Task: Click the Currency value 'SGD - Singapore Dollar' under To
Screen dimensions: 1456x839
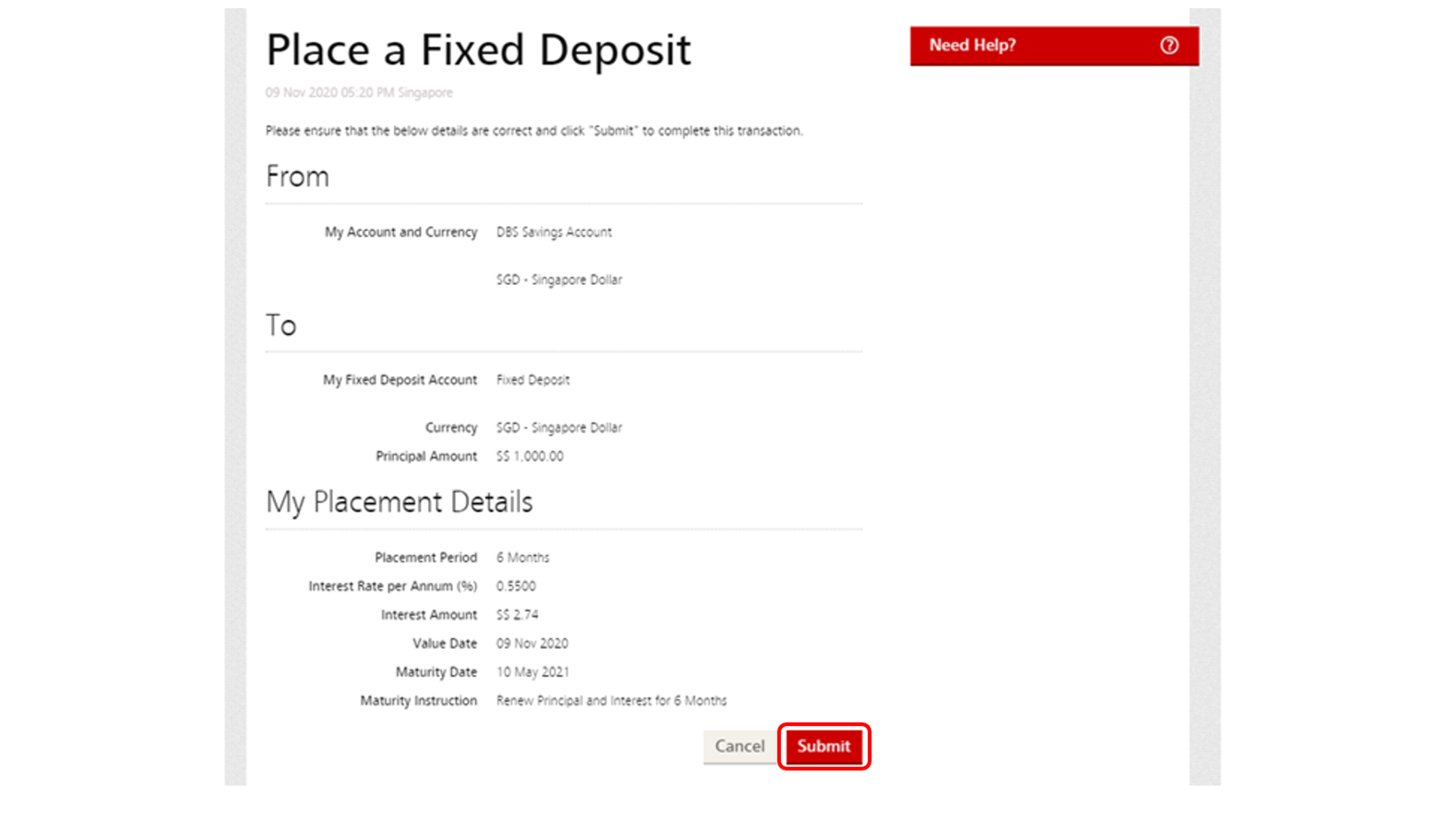Action: coord(559,427)
